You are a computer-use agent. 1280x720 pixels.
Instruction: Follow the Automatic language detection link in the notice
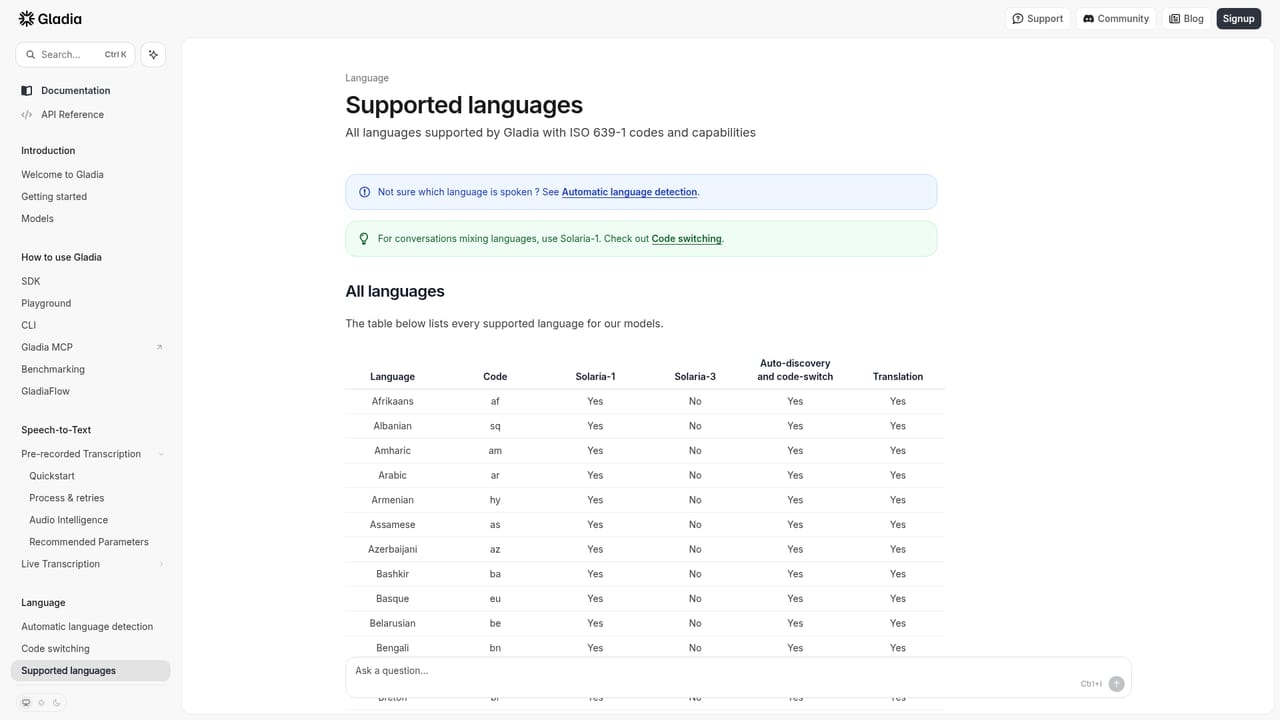[x=629, y=192]
